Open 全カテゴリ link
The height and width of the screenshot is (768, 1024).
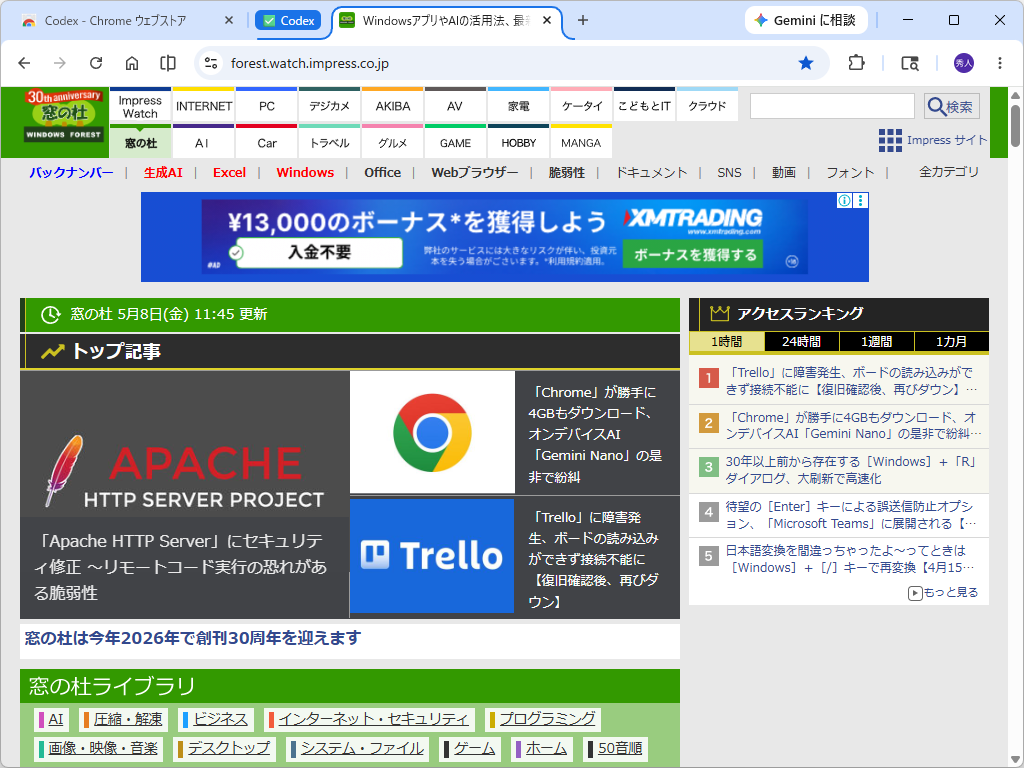click(x=948, y=172)
